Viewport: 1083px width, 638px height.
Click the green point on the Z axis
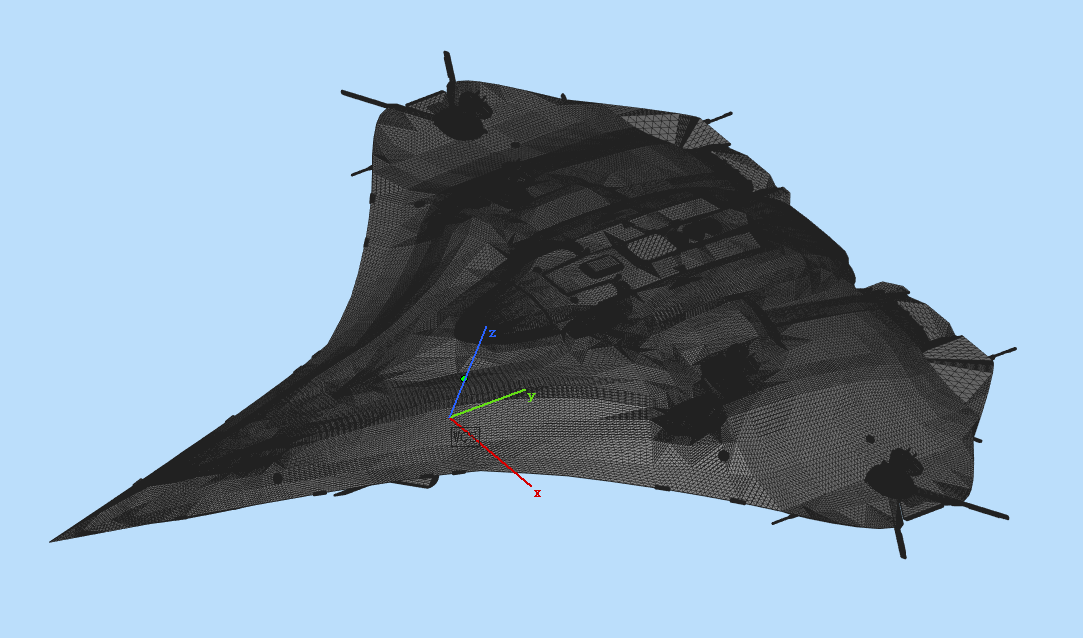click(464, 378)
